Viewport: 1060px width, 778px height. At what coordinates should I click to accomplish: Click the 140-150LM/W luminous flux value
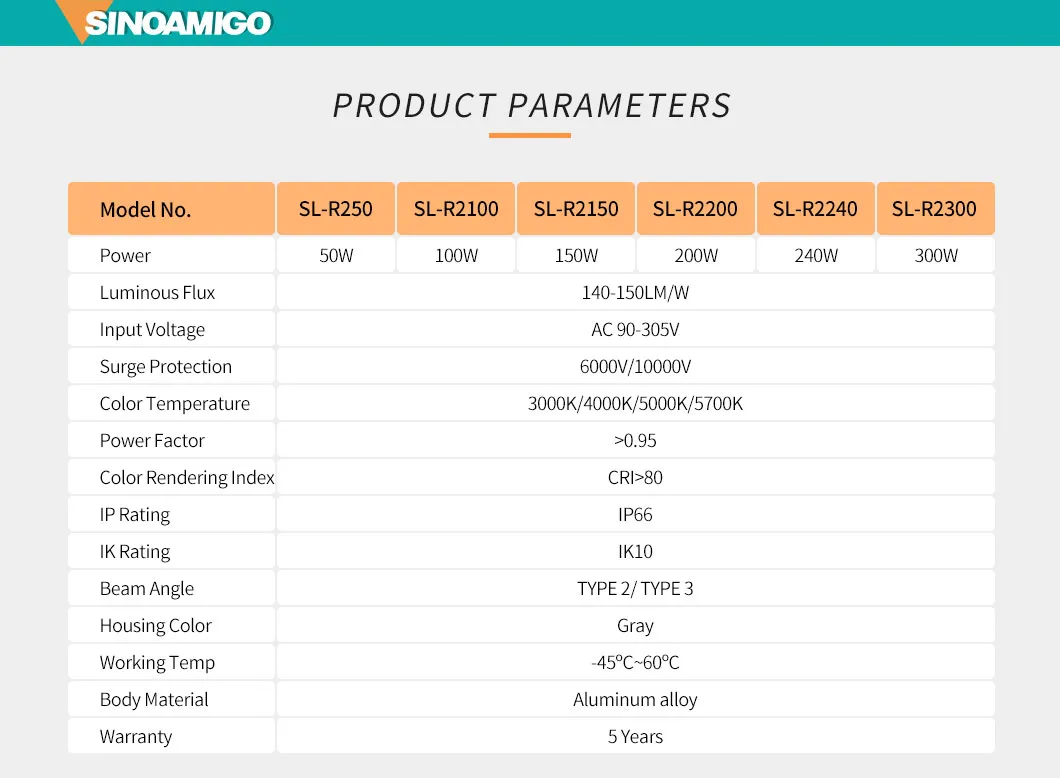635,293
